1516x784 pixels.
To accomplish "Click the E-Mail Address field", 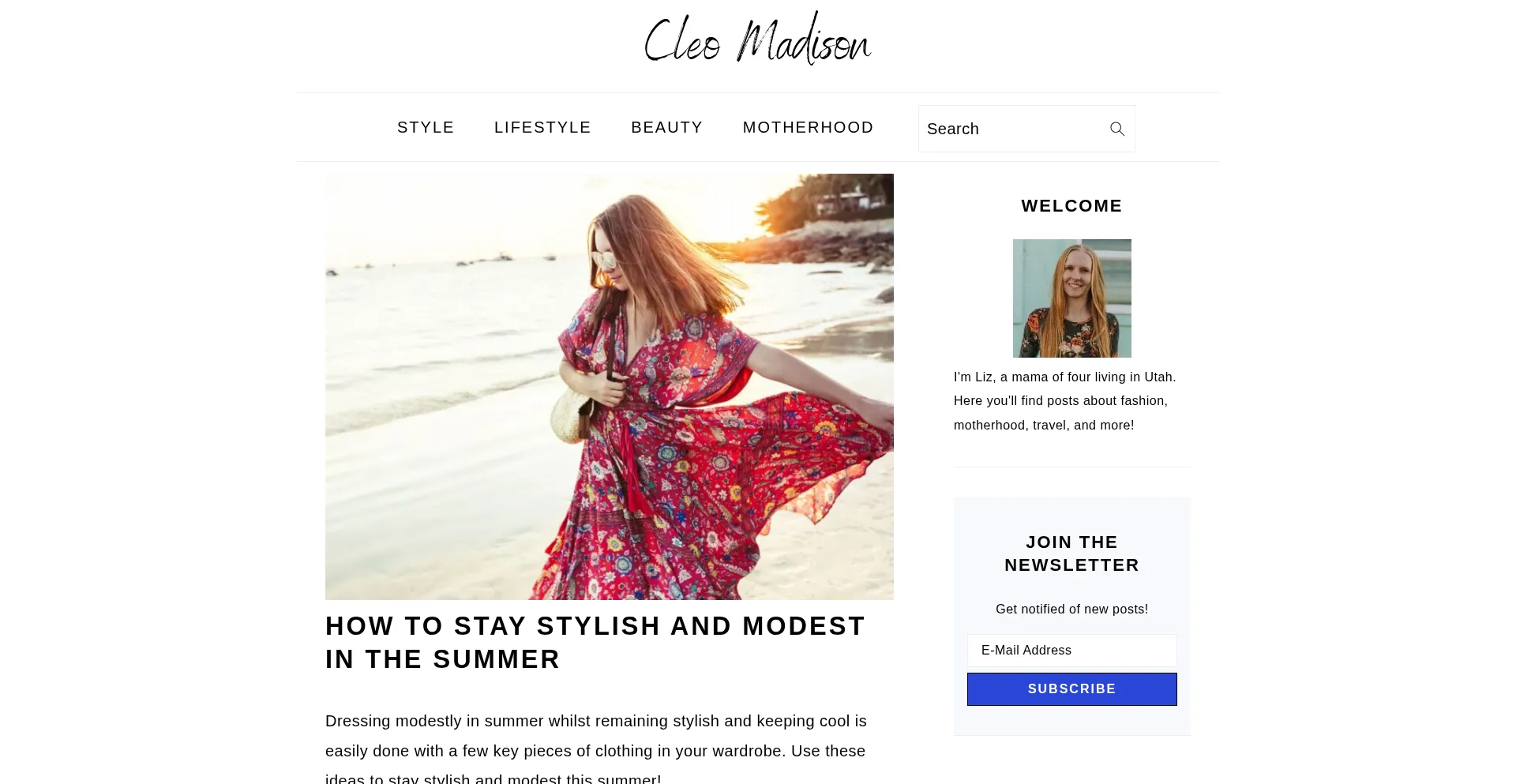I will point(1071,651).
